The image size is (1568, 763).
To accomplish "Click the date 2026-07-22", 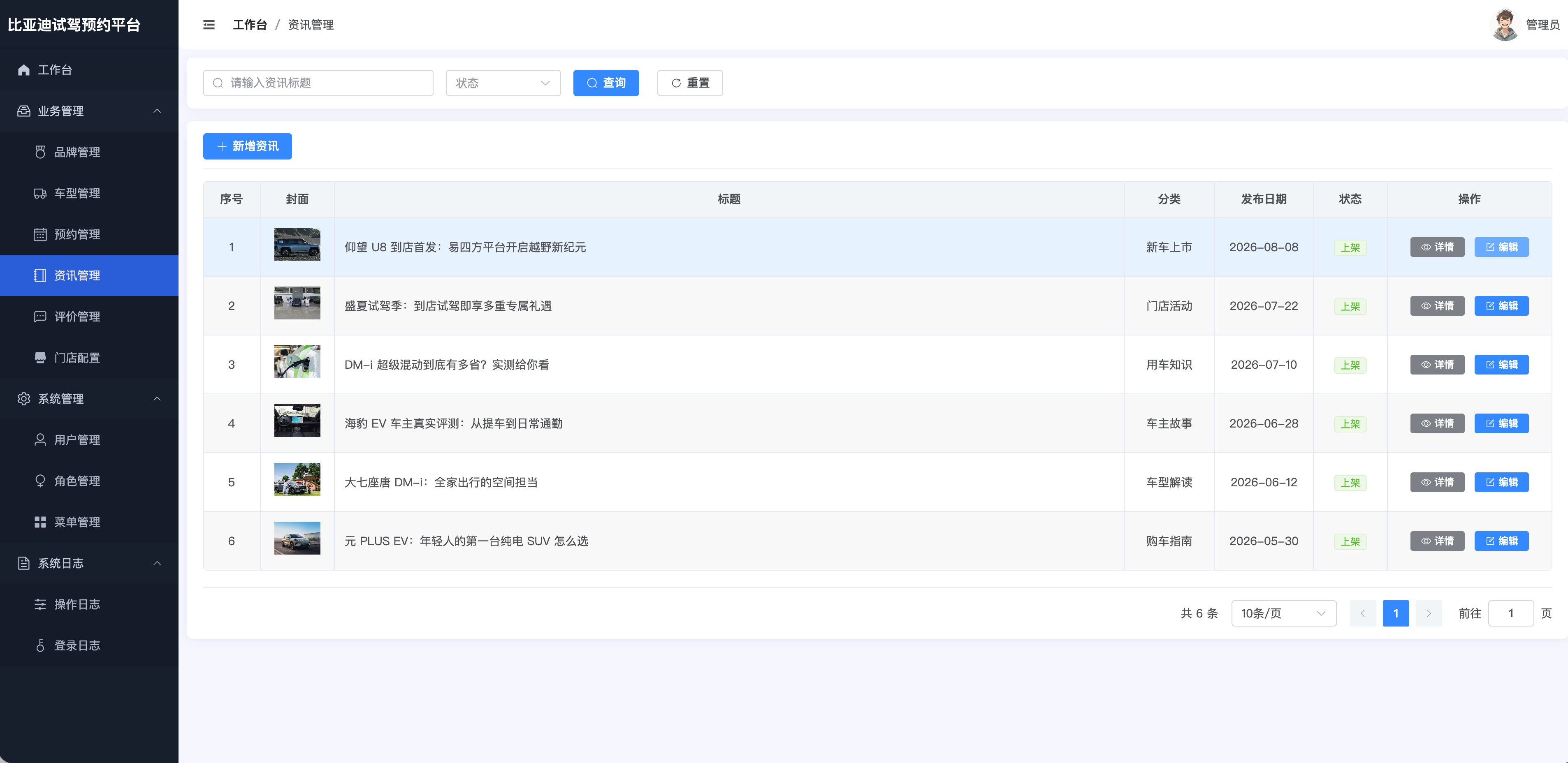I will pyautogui.click(x=1264, y=306).
